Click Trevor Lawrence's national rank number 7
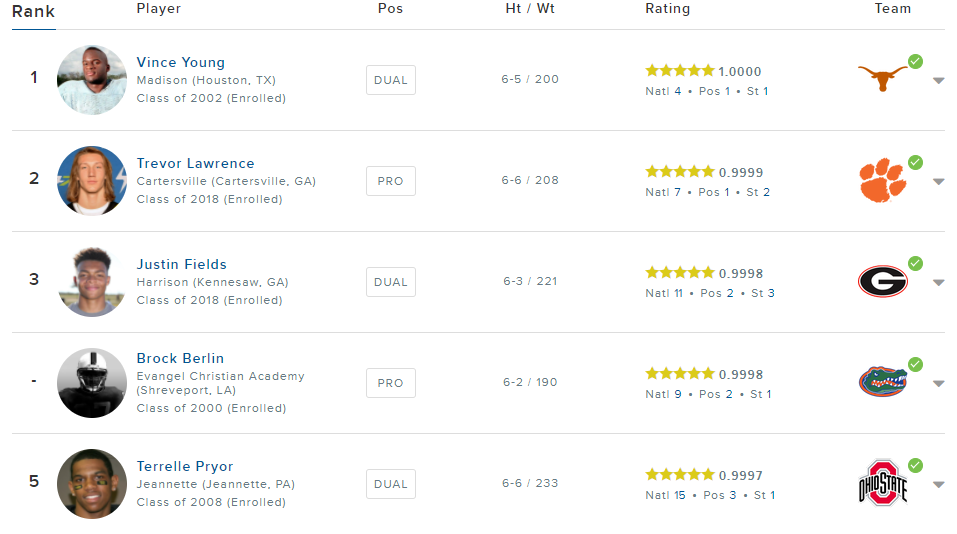 678,192
